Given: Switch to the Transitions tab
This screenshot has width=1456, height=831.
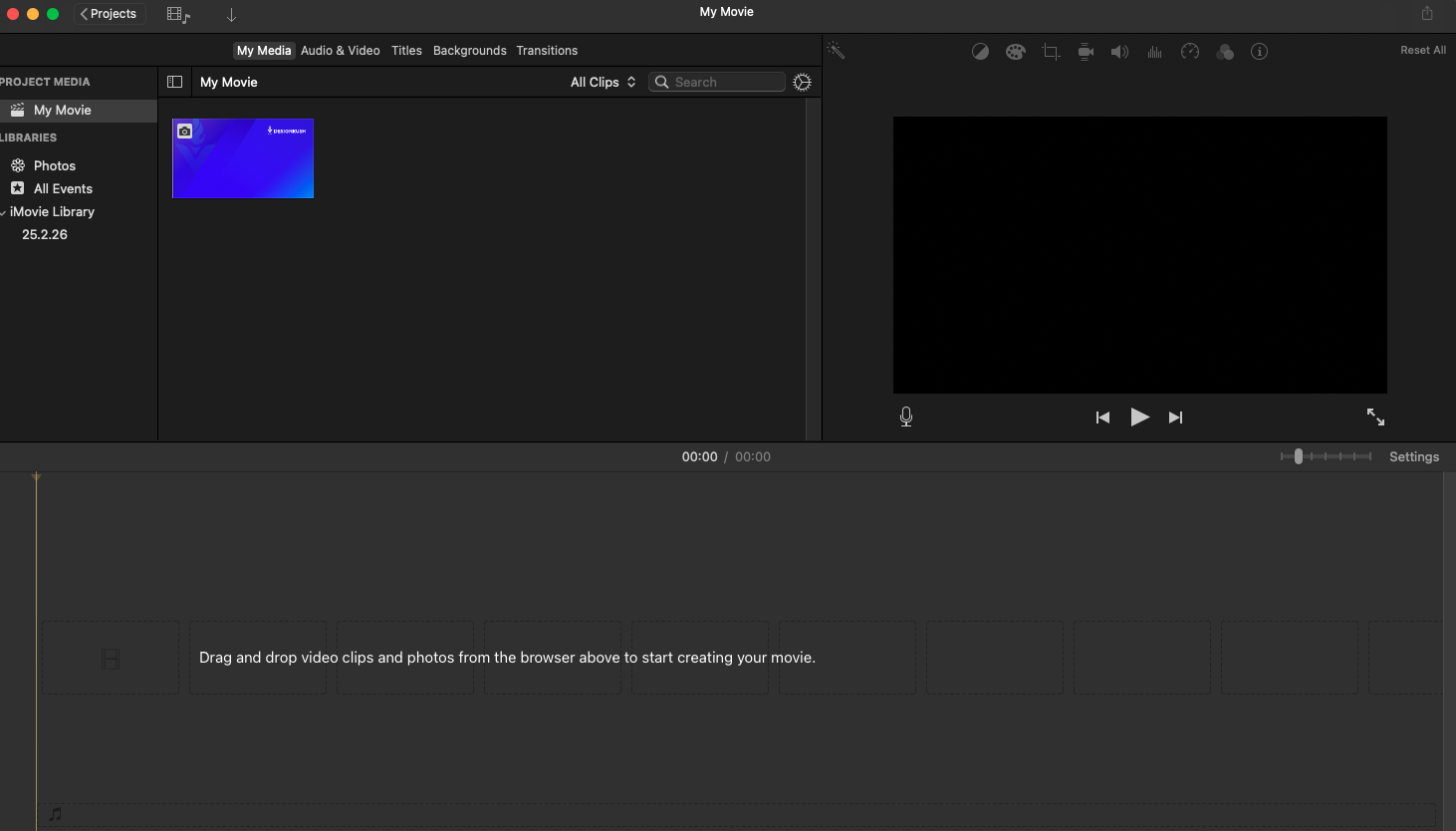Looking at the screenshot, I should 547,51.
